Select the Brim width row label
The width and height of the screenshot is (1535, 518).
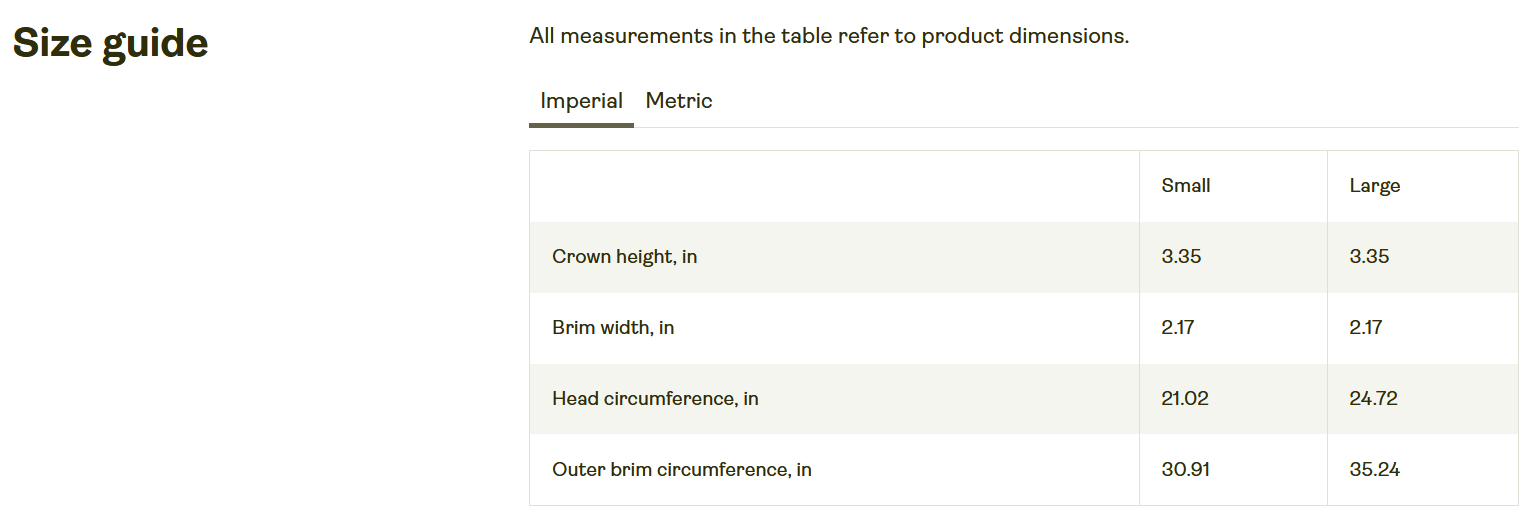(x=613, y=328)
